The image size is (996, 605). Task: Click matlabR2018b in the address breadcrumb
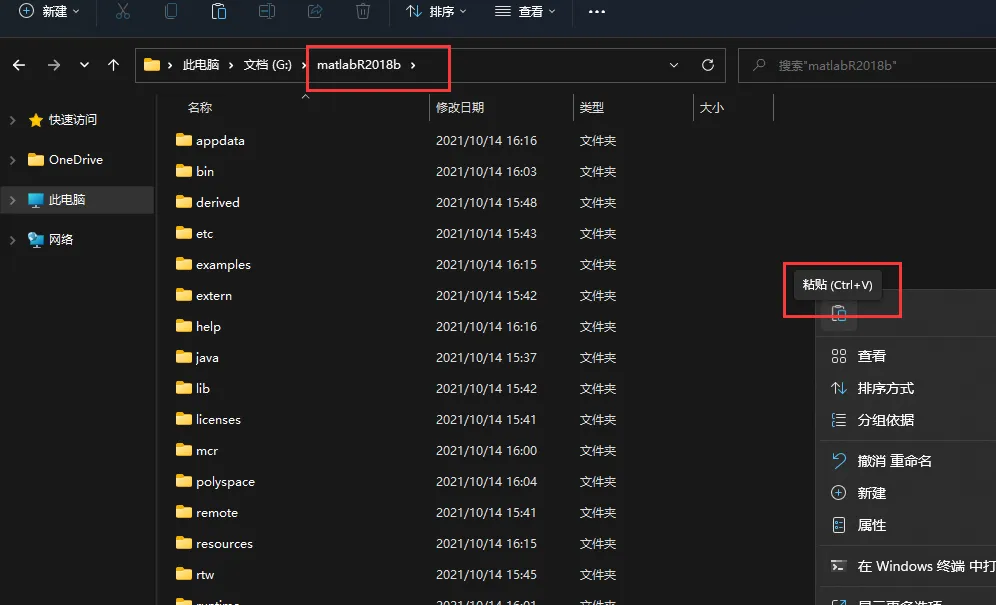tap(359, 65)
